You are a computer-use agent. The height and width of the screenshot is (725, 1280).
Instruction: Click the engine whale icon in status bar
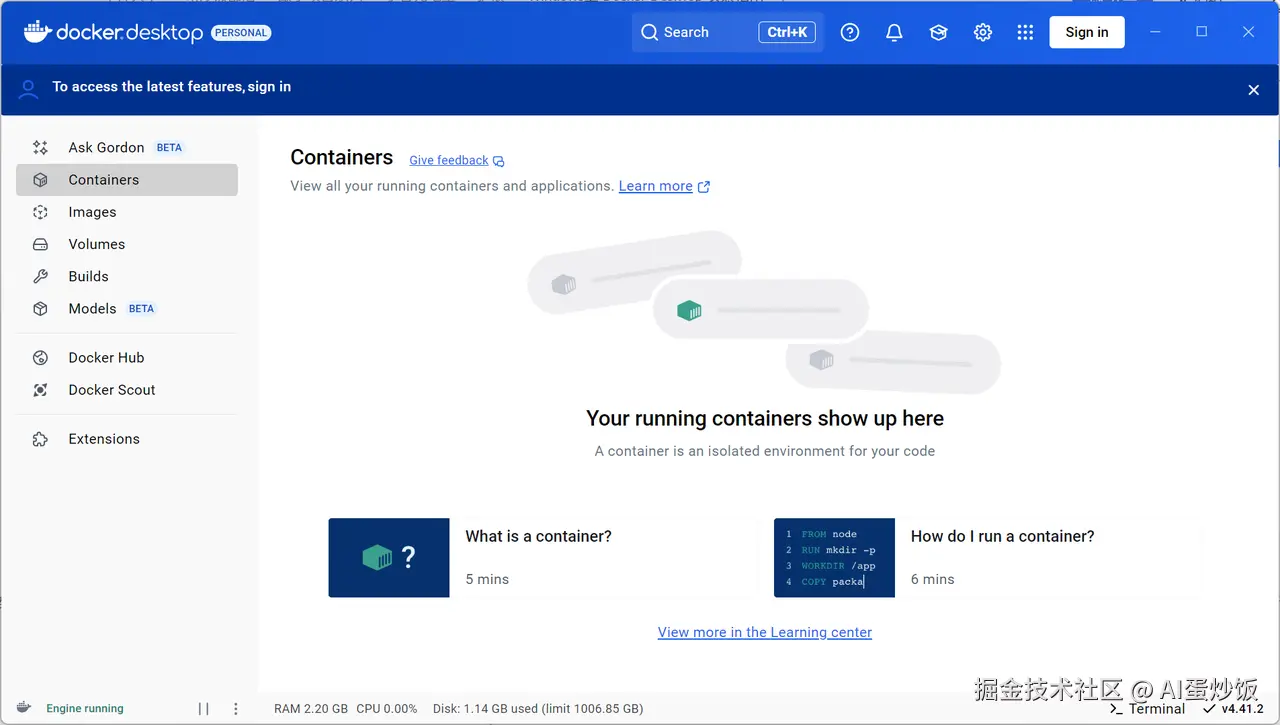24,708
